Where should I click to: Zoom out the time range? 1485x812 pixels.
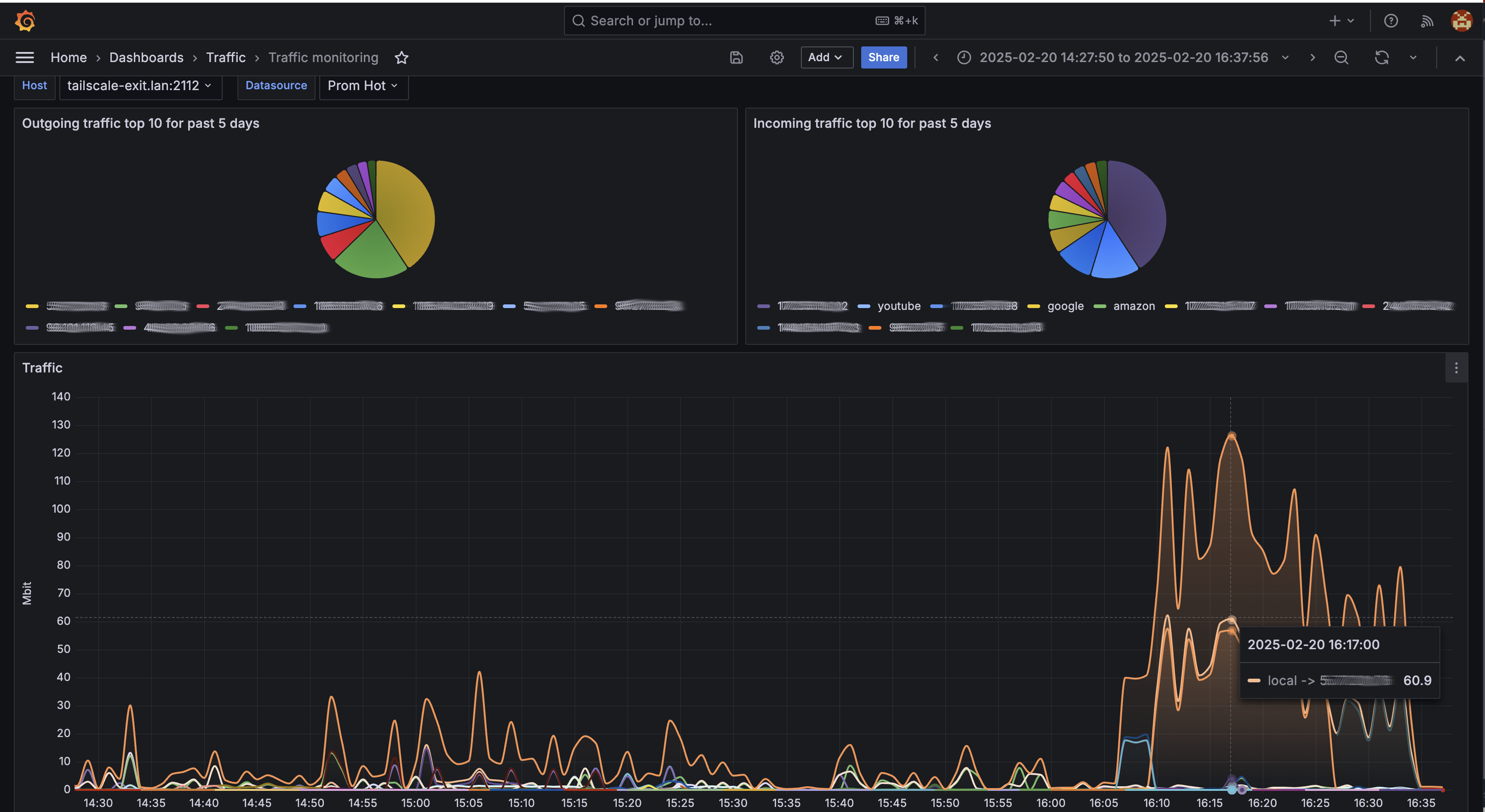point(1341,57)
